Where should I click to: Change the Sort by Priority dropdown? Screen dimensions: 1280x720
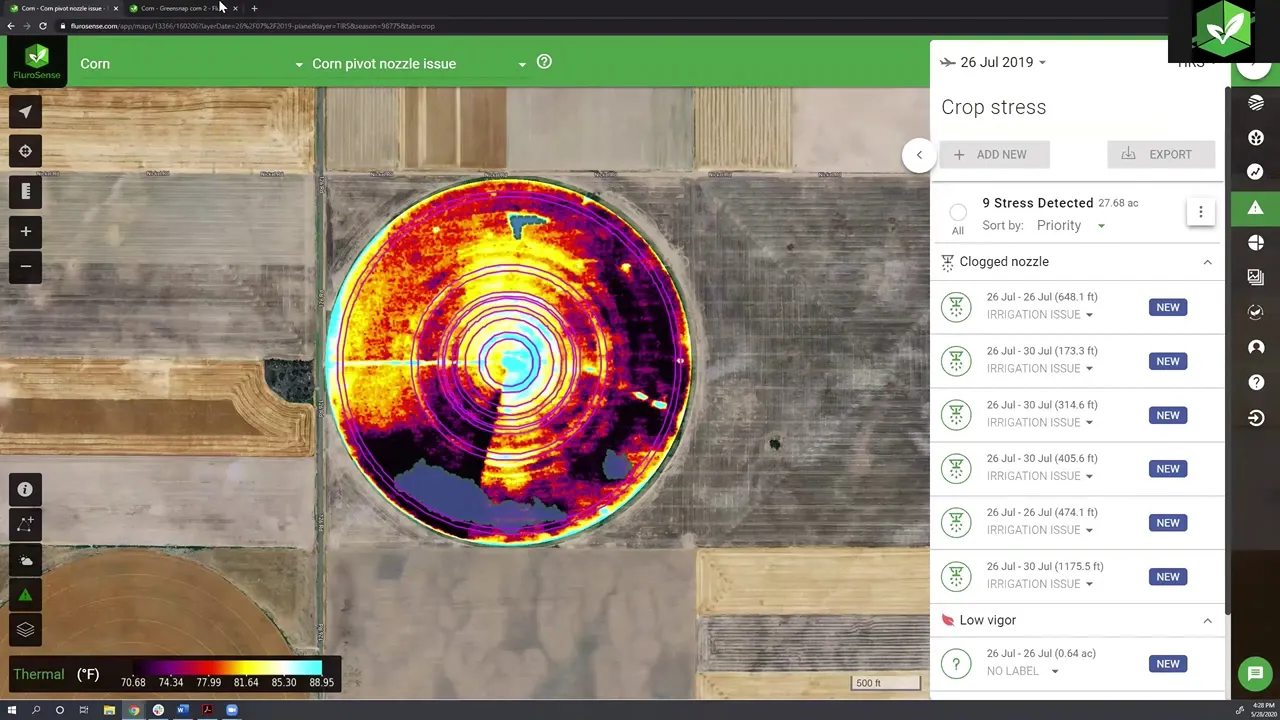coord(1070,225)
